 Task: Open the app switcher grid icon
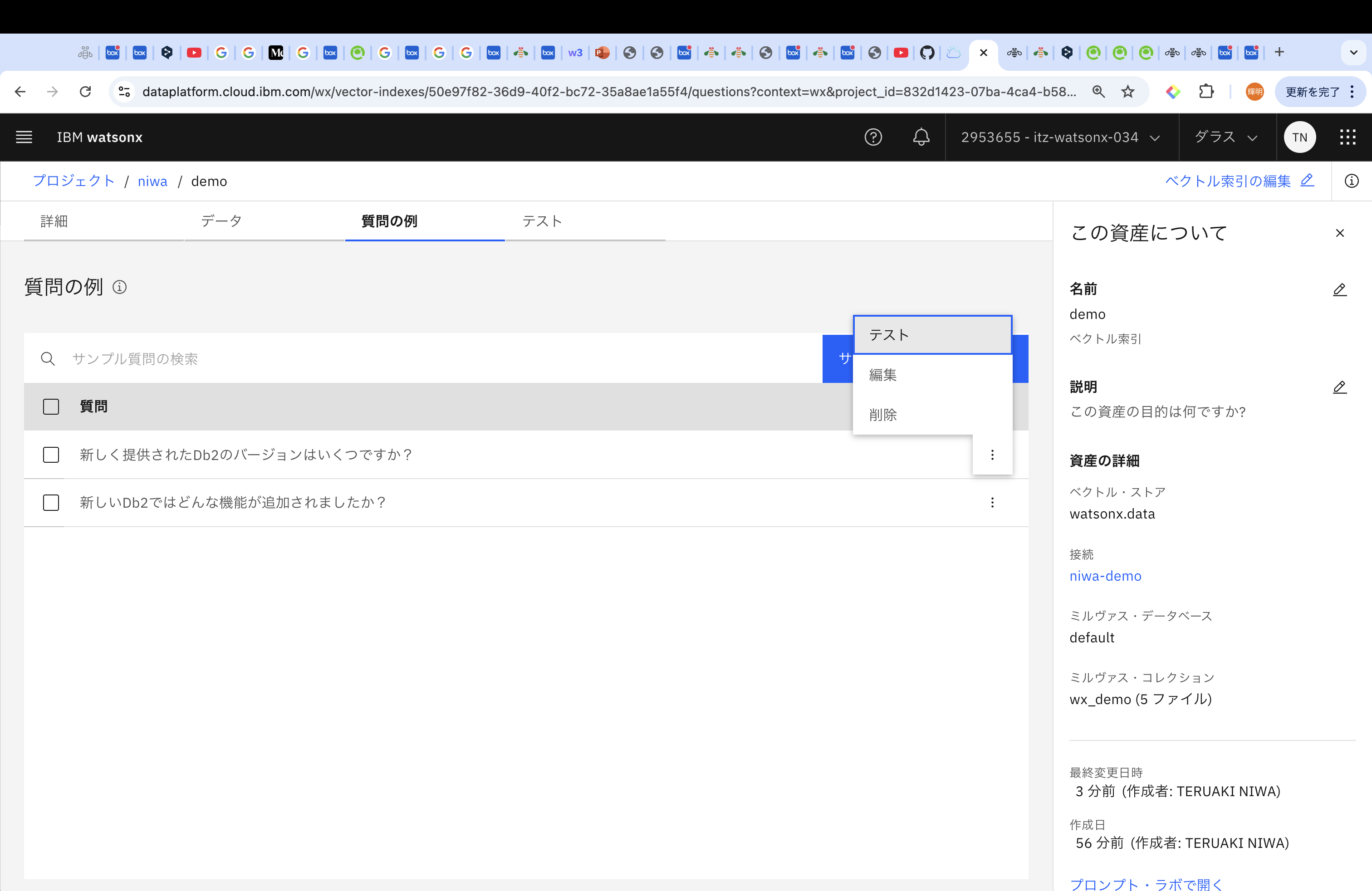pyautogui.click(x=1347, y=137)
